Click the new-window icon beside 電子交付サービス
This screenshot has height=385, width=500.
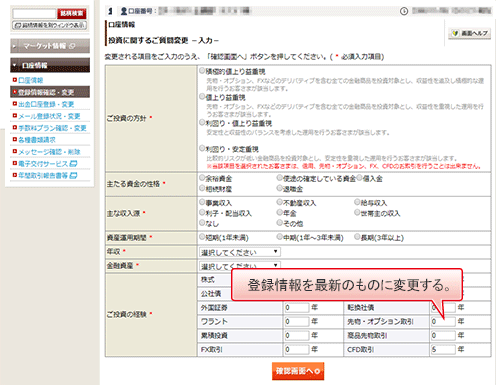pos(73,164)
